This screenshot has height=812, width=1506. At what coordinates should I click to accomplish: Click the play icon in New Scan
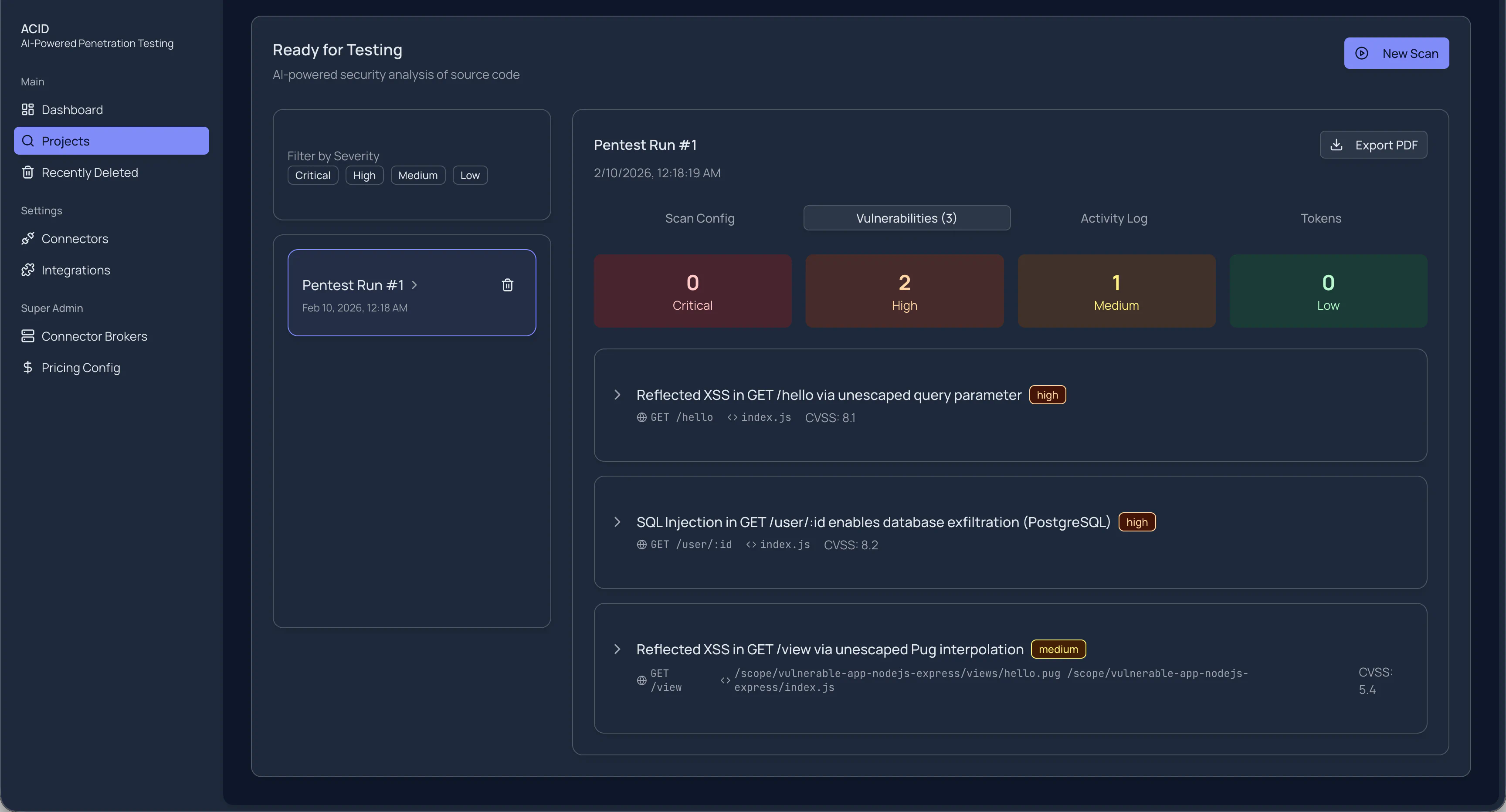(1362, 53)
